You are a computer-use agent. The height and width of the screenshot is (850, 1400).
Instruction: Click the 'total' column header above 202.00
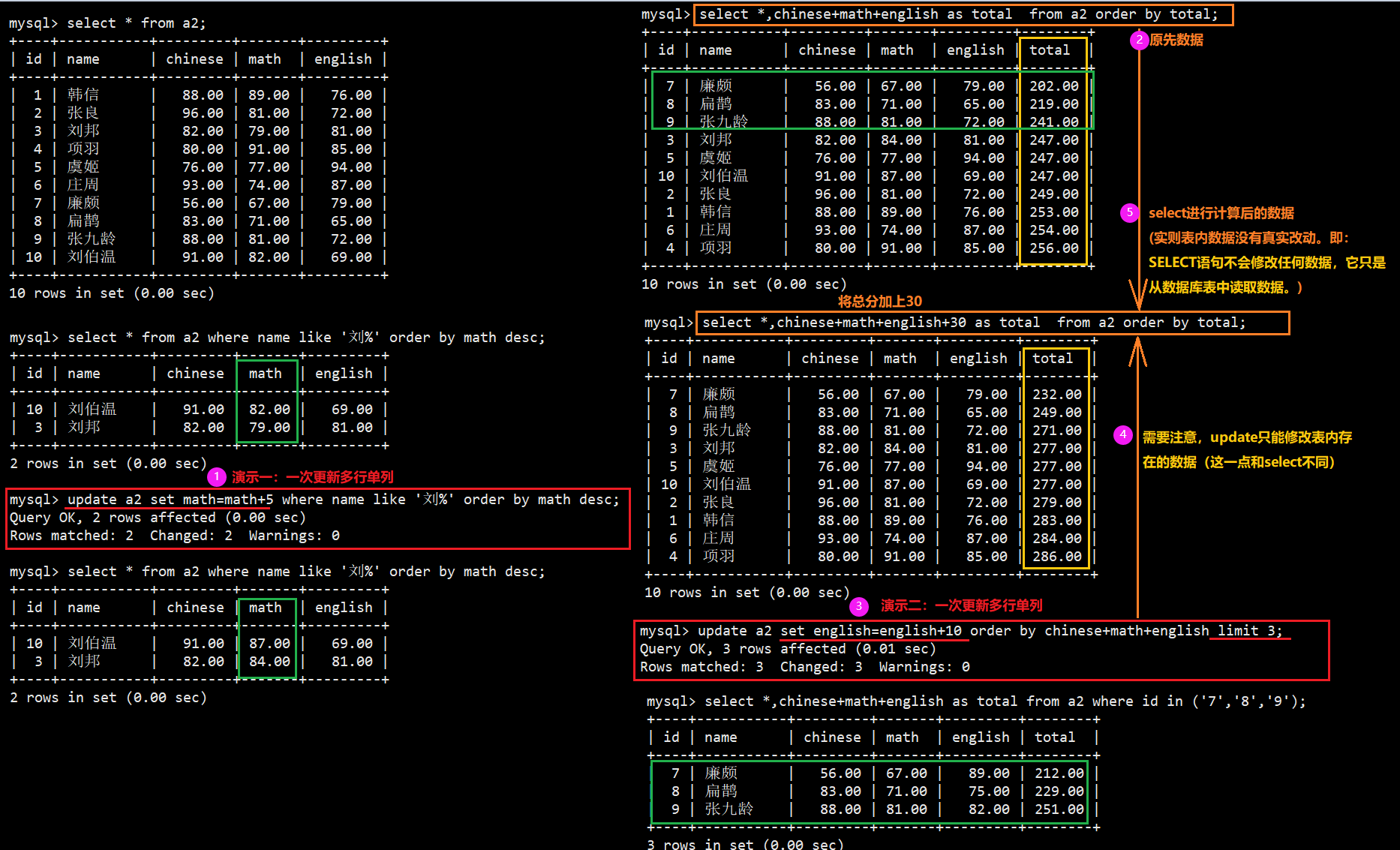(x=1050, y=50)
